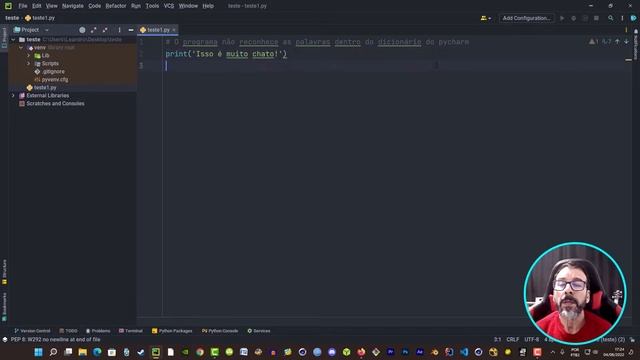This screenshot has height=360, width=640.
Task: Open the Problems tool window
Action: pyautogui.click(x=98, y=331)
